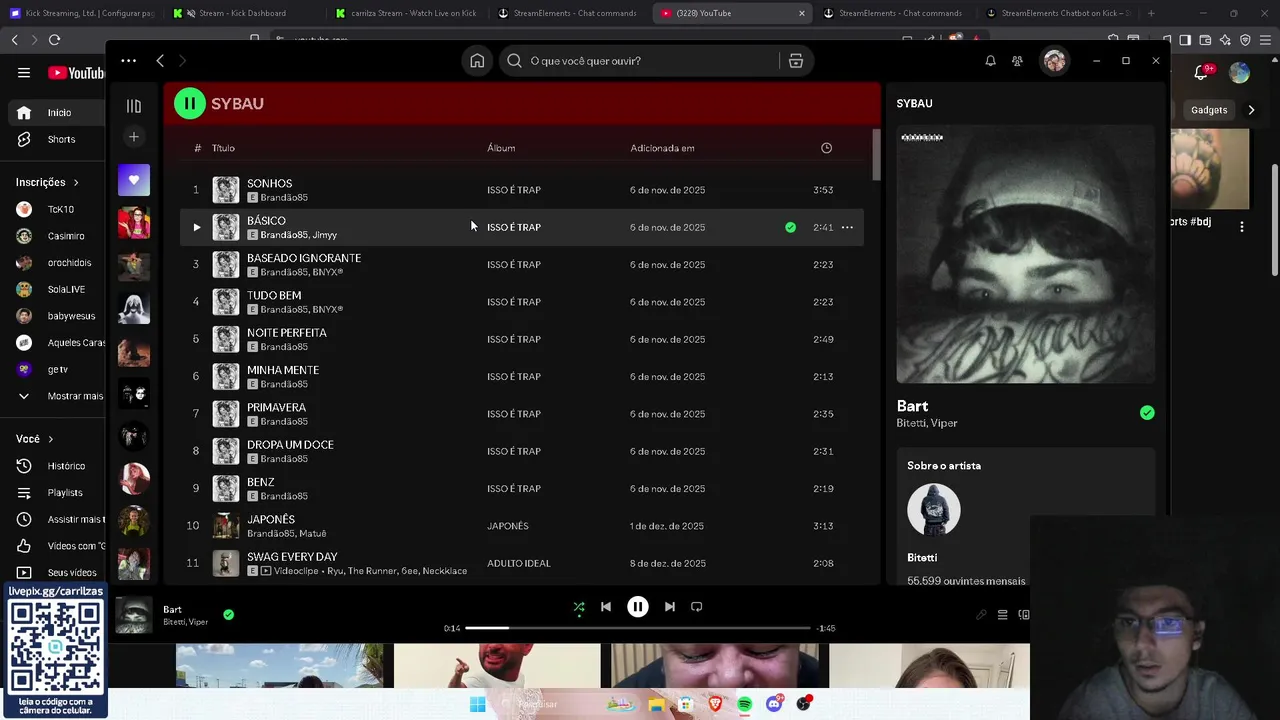Click the 'ISSO É TRAP' album link on the TUDO BEM row
The image size is (1280, 720).
pyautogui.click(x=514, y=302)
